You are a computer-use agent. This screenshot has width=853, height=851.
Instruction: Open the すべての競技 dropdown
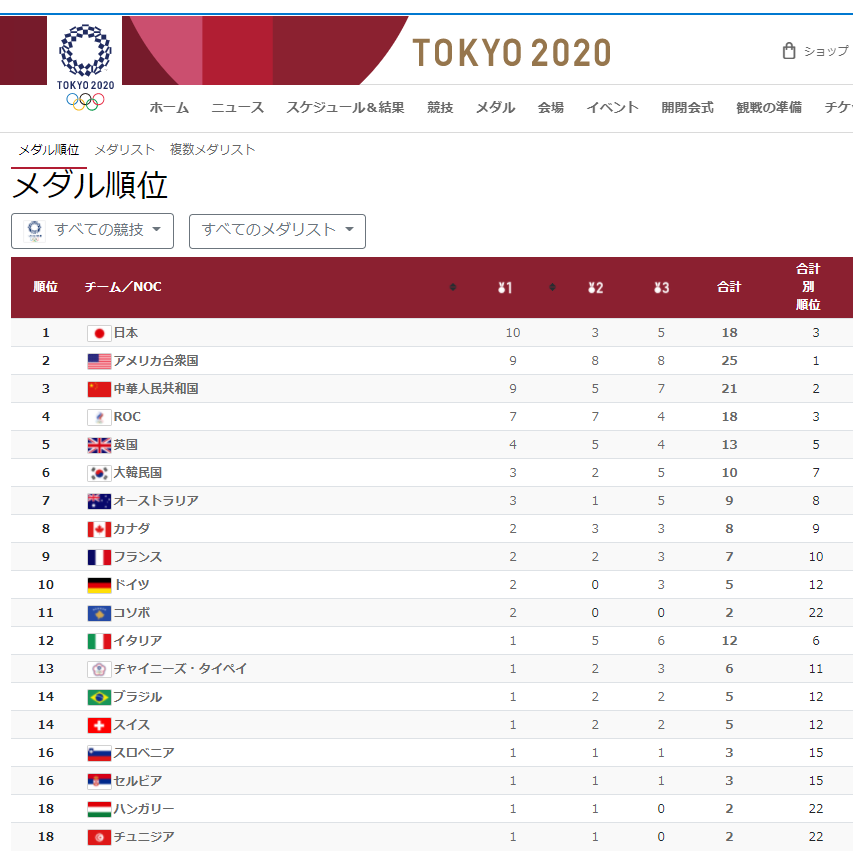92,231
